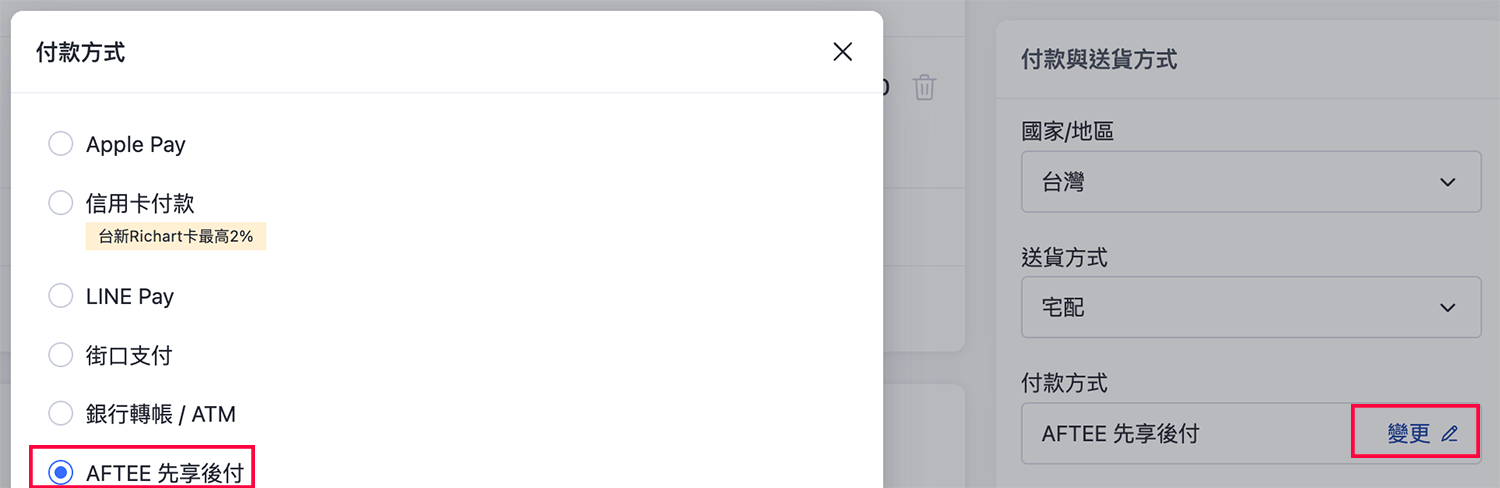Click AFTEE 先享後付 text in side panel field
The image size is (1500, 488).
(1120, 434)
